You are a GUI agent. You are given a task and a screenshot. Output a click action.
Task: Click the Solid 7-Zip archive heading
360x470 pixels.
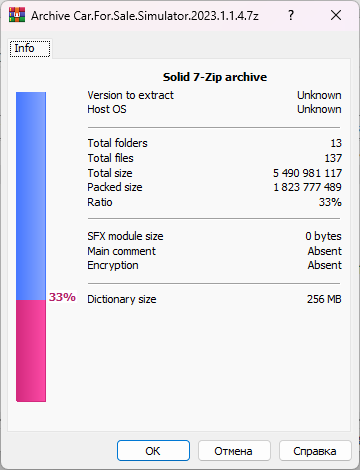pyautogui.click(x=215, y=77)
